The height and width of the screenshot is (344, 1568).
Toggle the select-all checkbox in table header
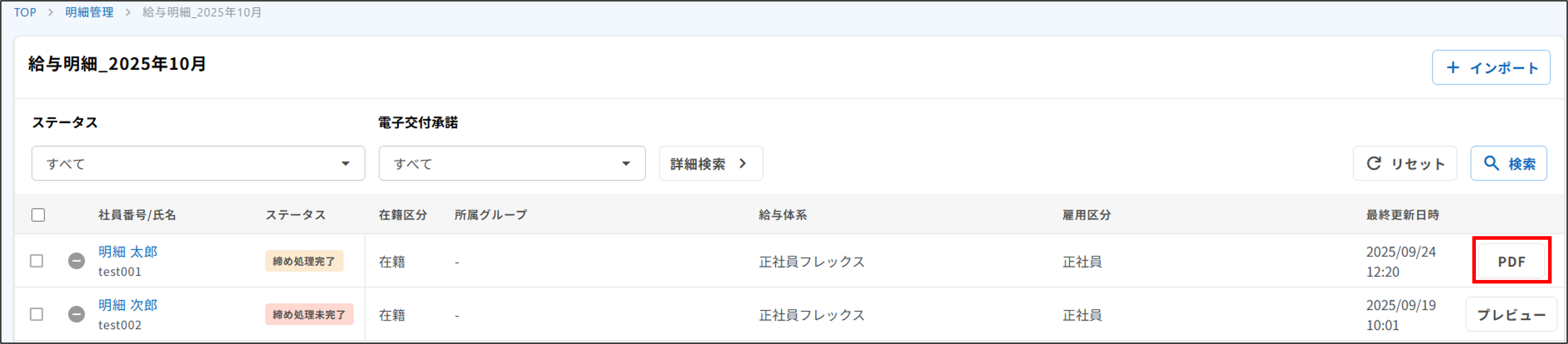[x=38, y=215]
